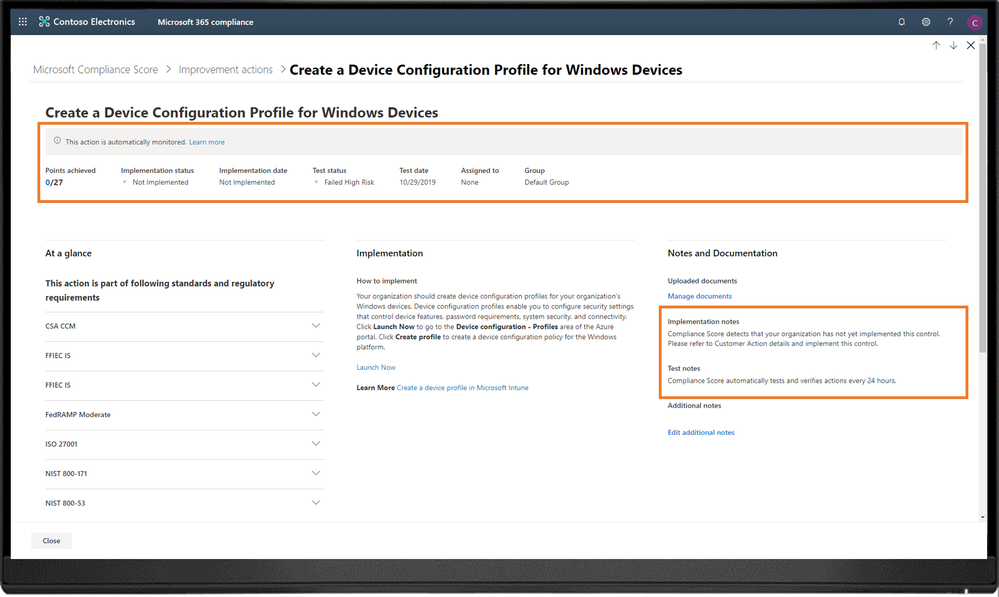Click the Launch Now link
This screenshot has height=597, width=999.
[x=376, y=368]
